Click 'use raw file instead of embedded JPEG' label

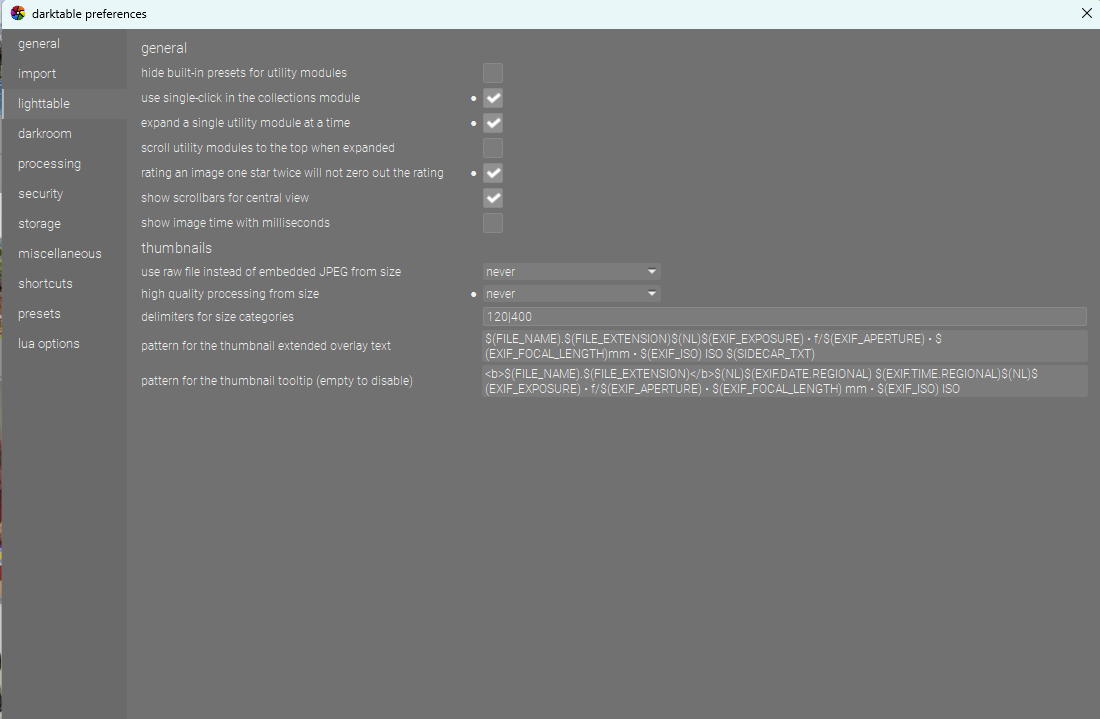(x=271, y=271)
